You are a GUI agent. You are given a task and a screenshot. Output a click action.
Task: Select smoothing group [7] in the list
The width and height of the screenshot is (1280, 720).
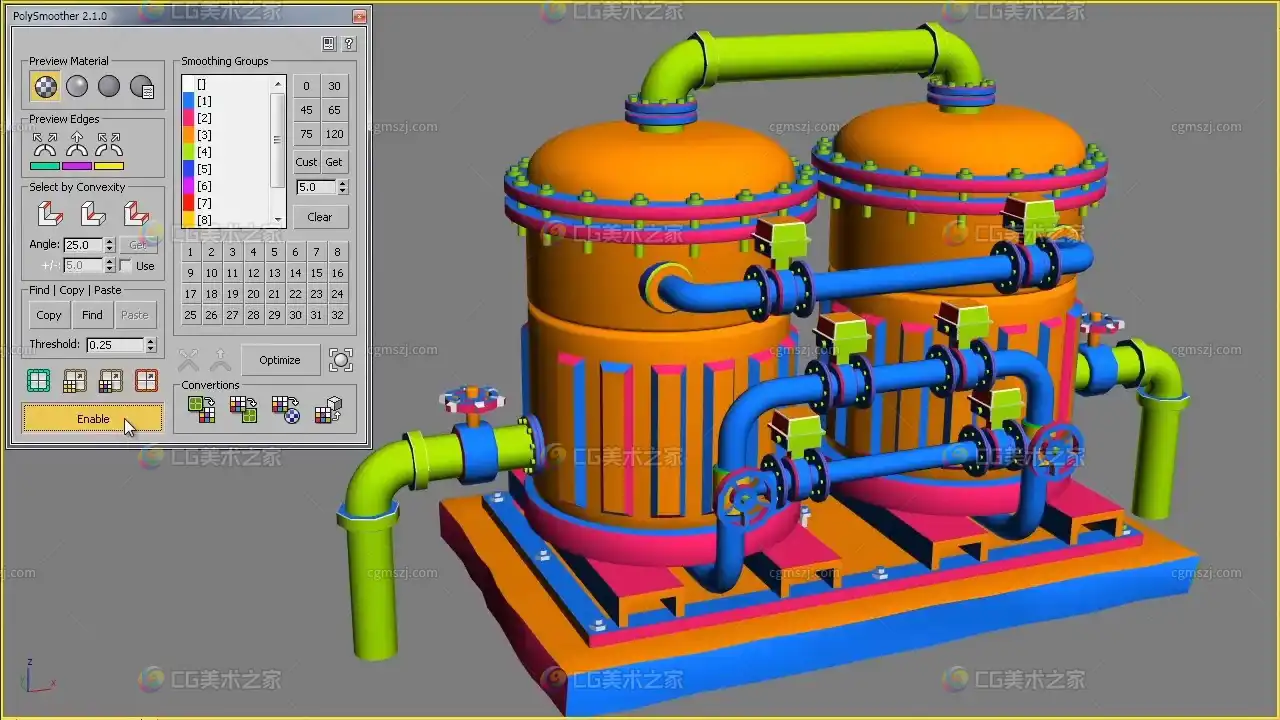226,203
